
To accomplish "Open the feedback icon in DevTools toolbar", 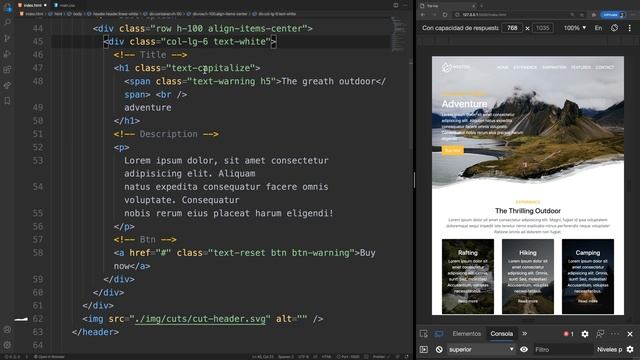I will pos(600,334).
